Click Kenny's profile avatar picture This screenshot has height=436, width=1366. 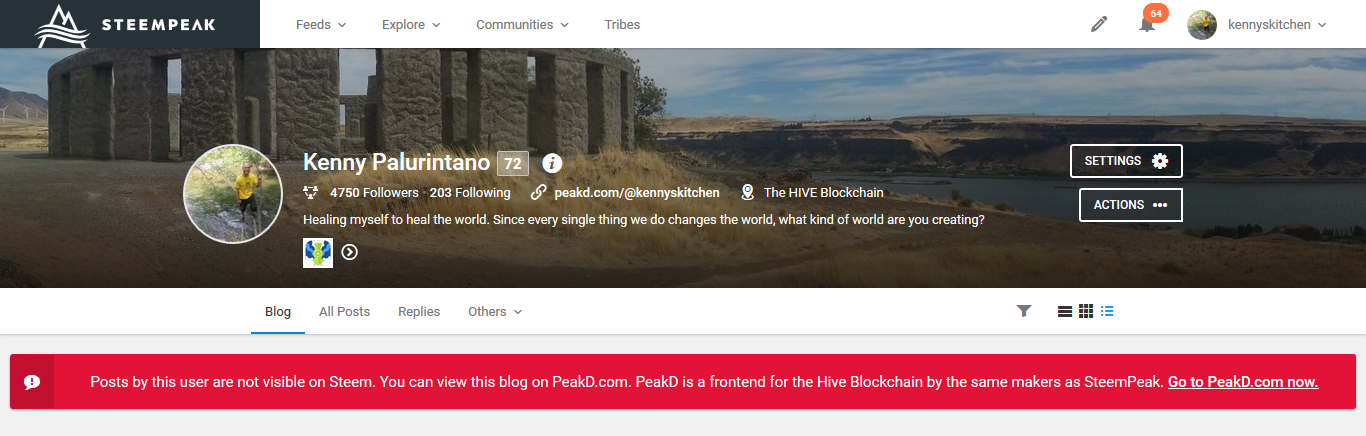tap(233, 194)
